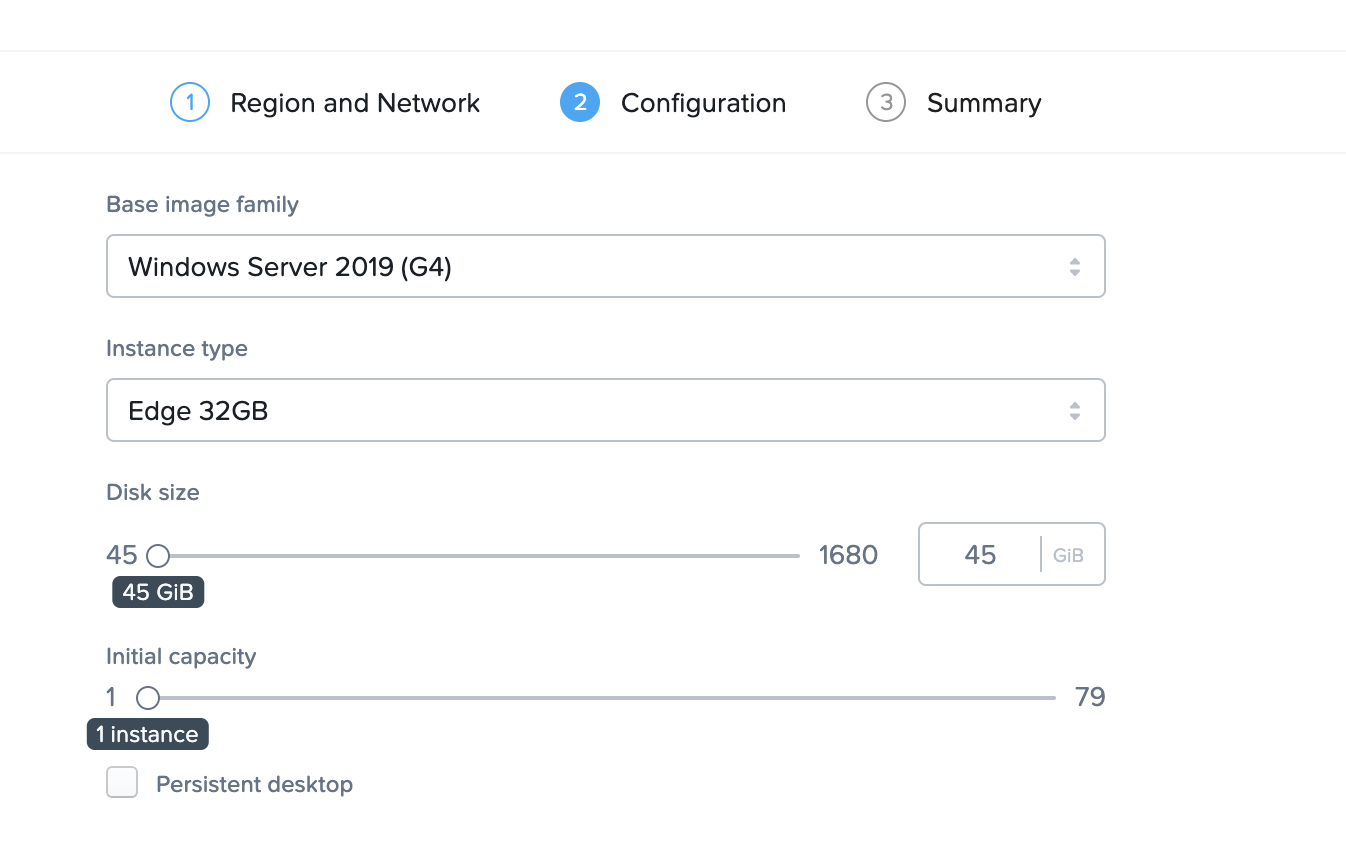Click the 45 GiB slider tooltip
The width and height of the screenshot is (1346, 868).
(x=158, y=592)
